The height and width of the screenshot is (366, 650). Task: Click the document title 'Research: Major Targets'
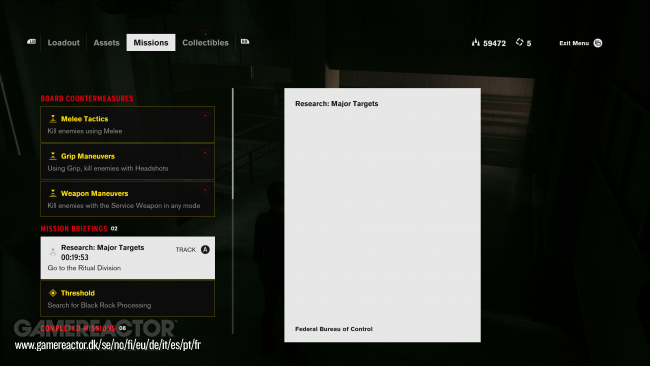(337, 104)
